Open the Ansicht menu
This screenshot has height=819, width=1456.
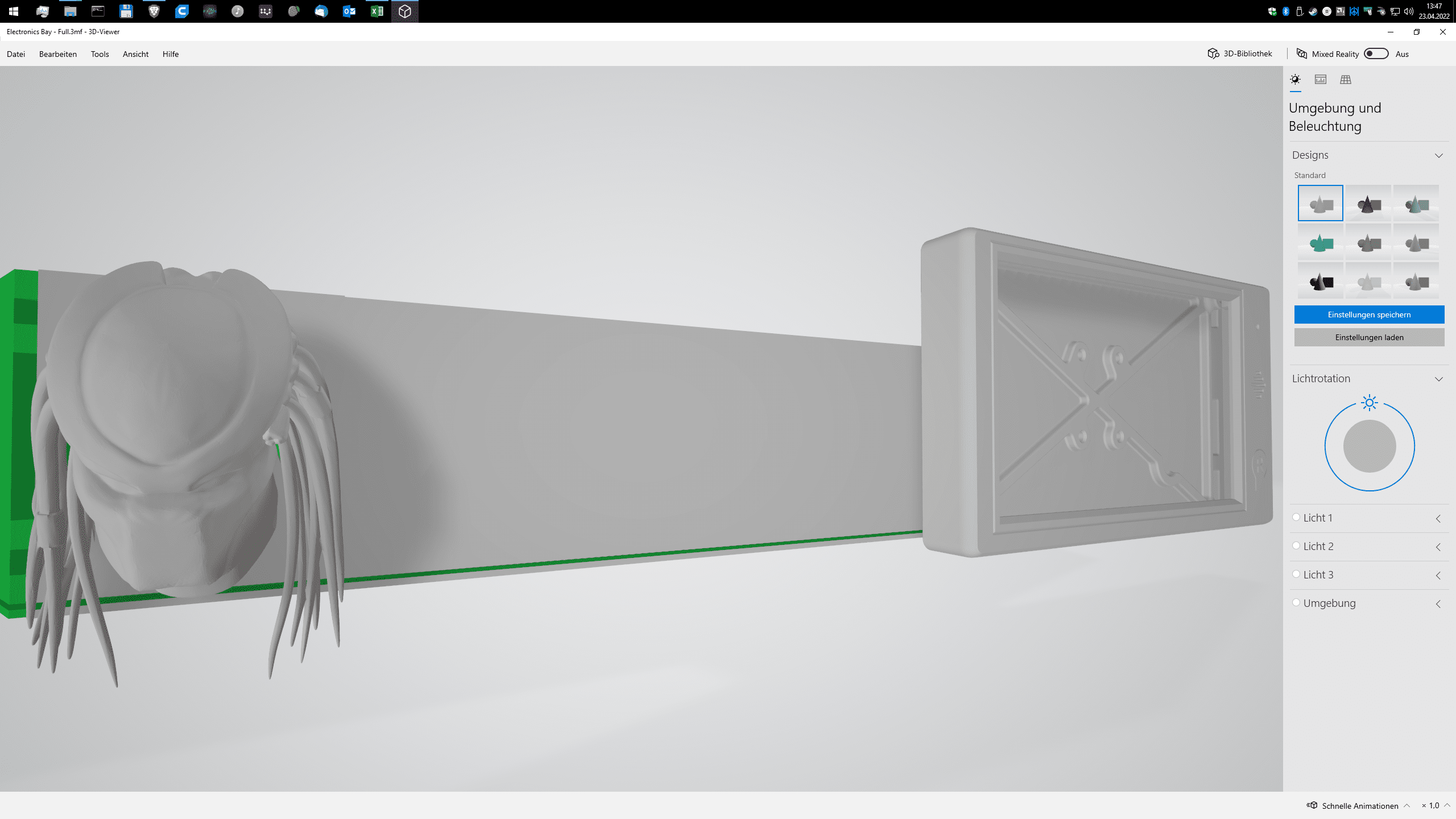[135, 54]
